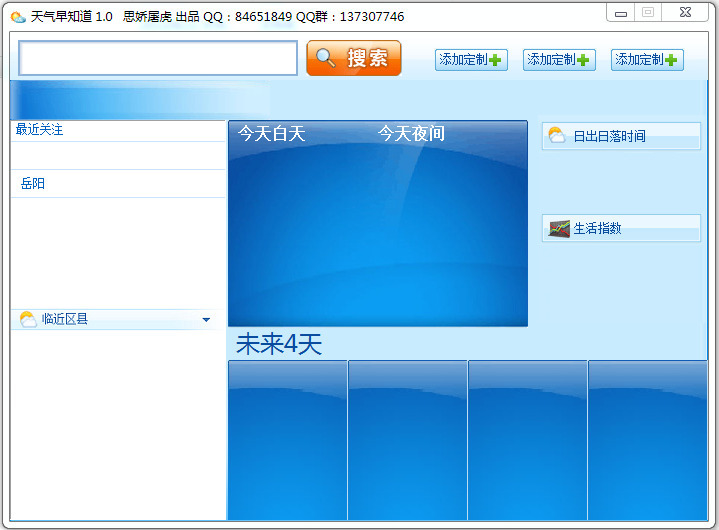The width and height of the screenshot is (719, 530).
Task: Close the 天气早知道 window
Action: click(685, 13)
